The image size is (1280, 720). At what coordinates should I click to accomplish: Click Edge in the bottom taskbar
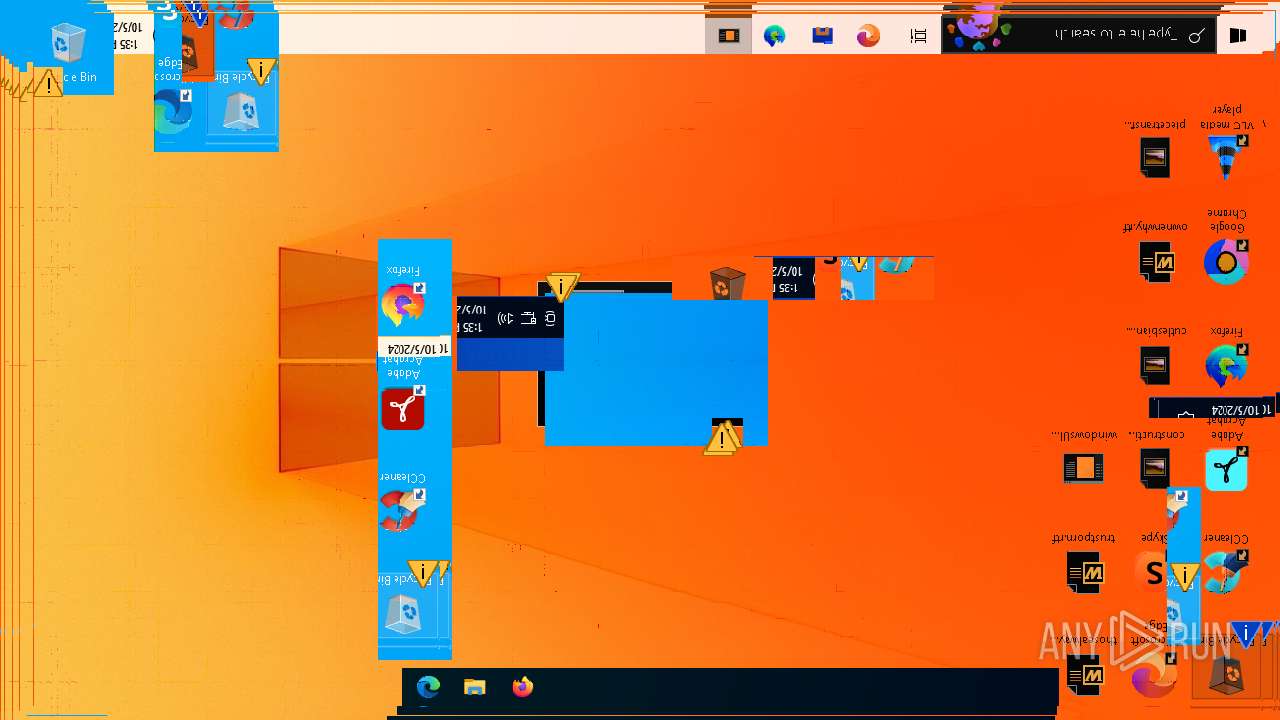(428, 687)
